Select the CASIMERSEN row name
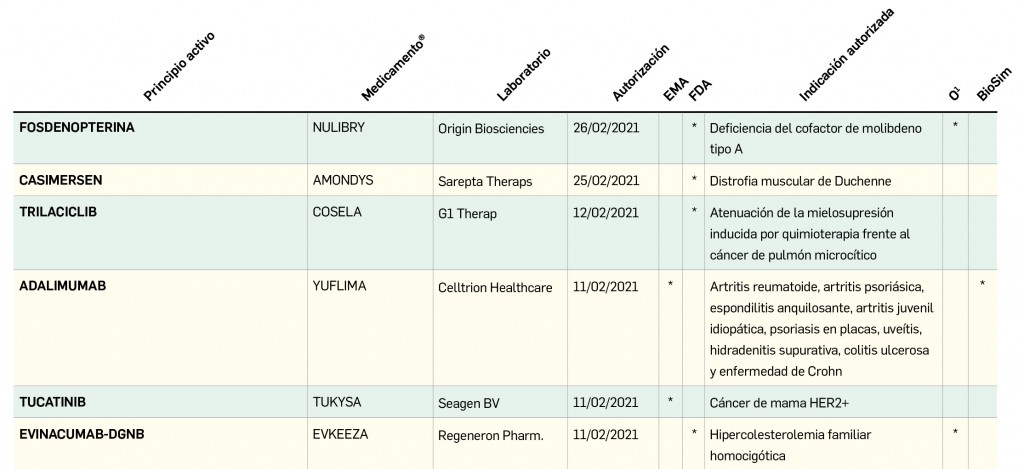Screen dimensions: 1024x469 coord(61,181)
